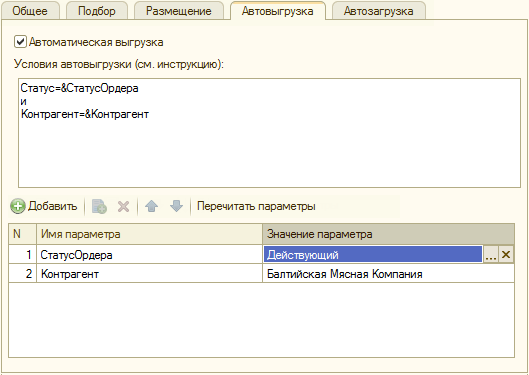Click the green Add plus icon

tap(18, 206)
